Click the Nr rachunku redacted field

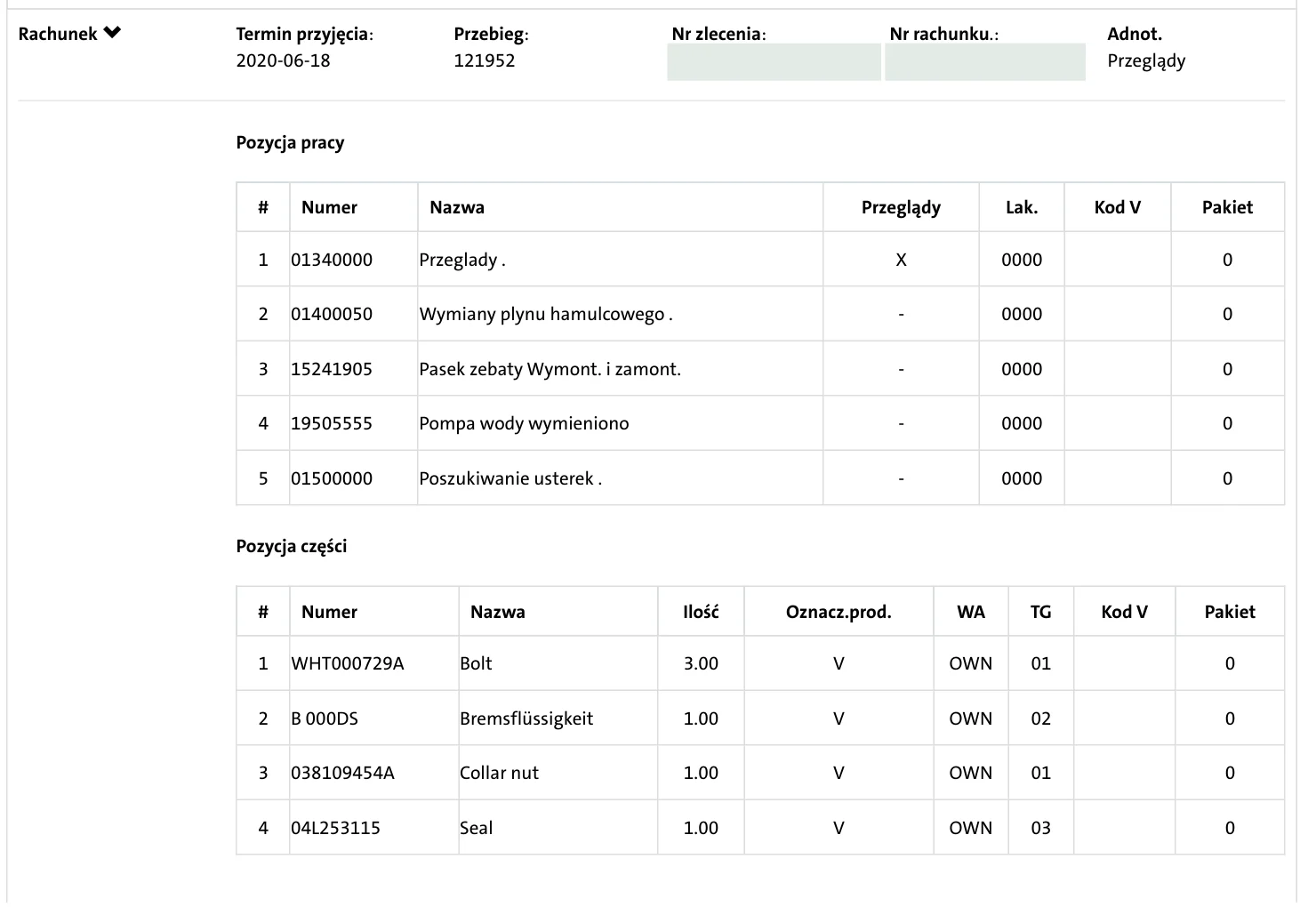[985, 62]
